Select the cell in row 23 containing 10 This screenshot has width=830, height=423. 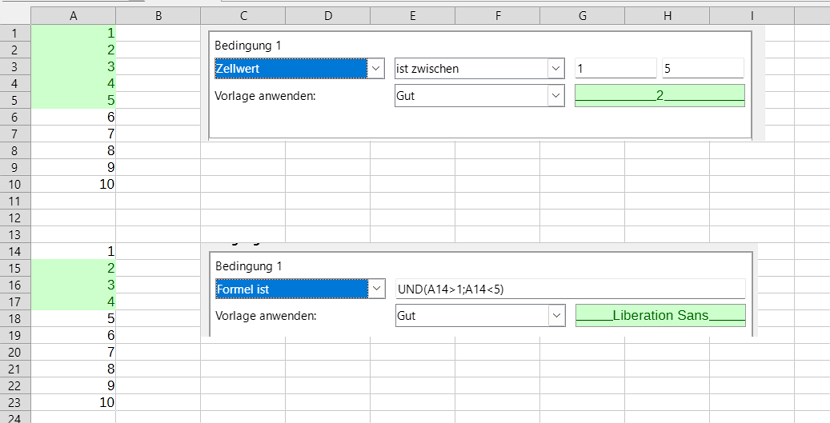(x=73, y=402)
